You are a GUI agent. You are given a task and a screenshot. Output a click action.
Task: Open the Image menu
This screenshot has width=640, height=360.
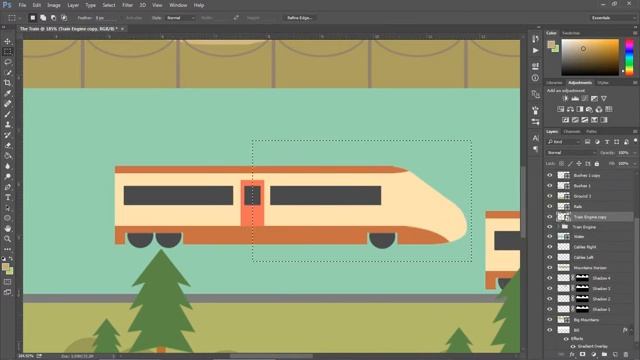[53, 5]
